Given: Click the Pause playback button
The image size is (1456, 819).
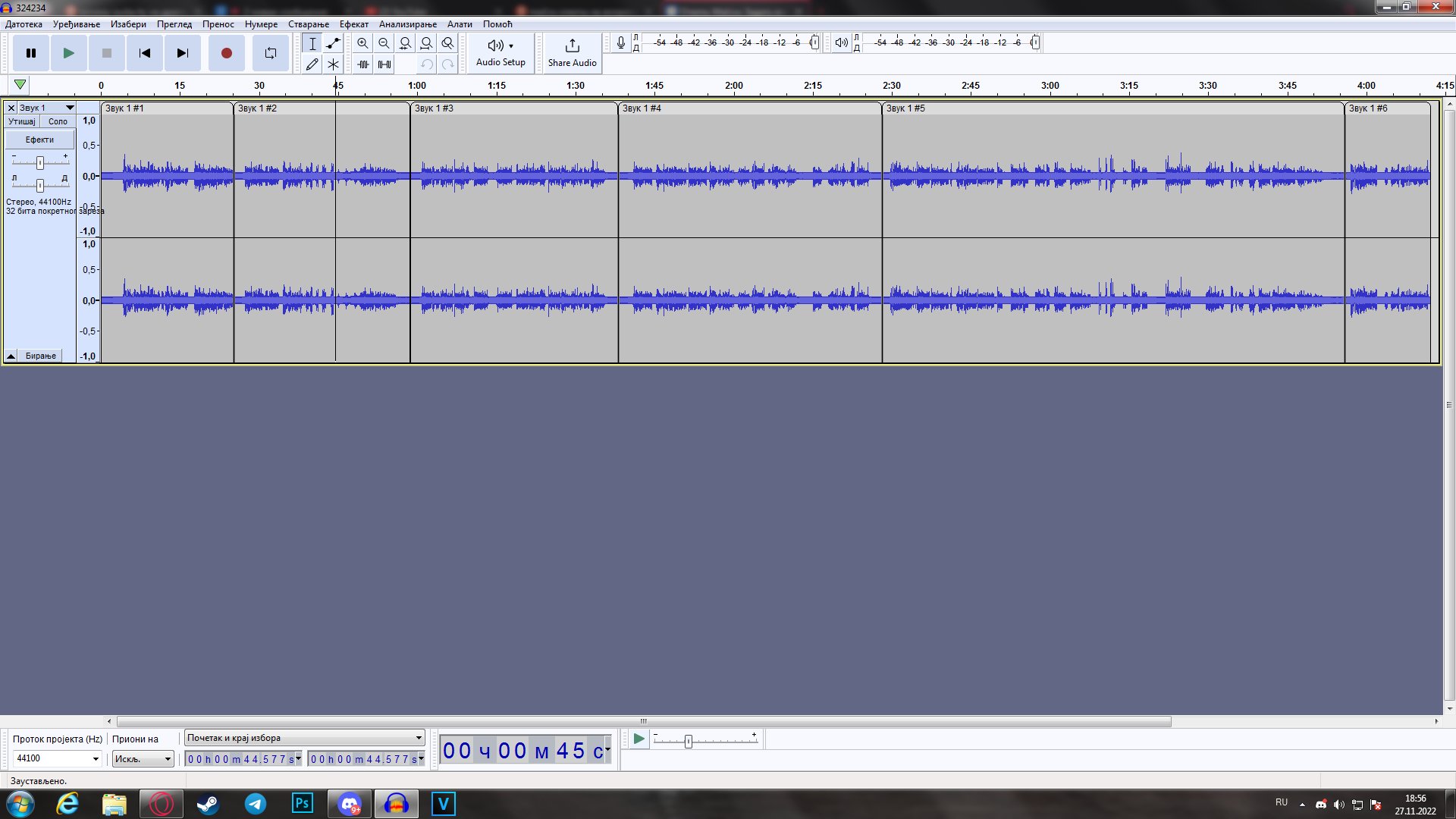Looking at the screenshot, I should [31, 53].
